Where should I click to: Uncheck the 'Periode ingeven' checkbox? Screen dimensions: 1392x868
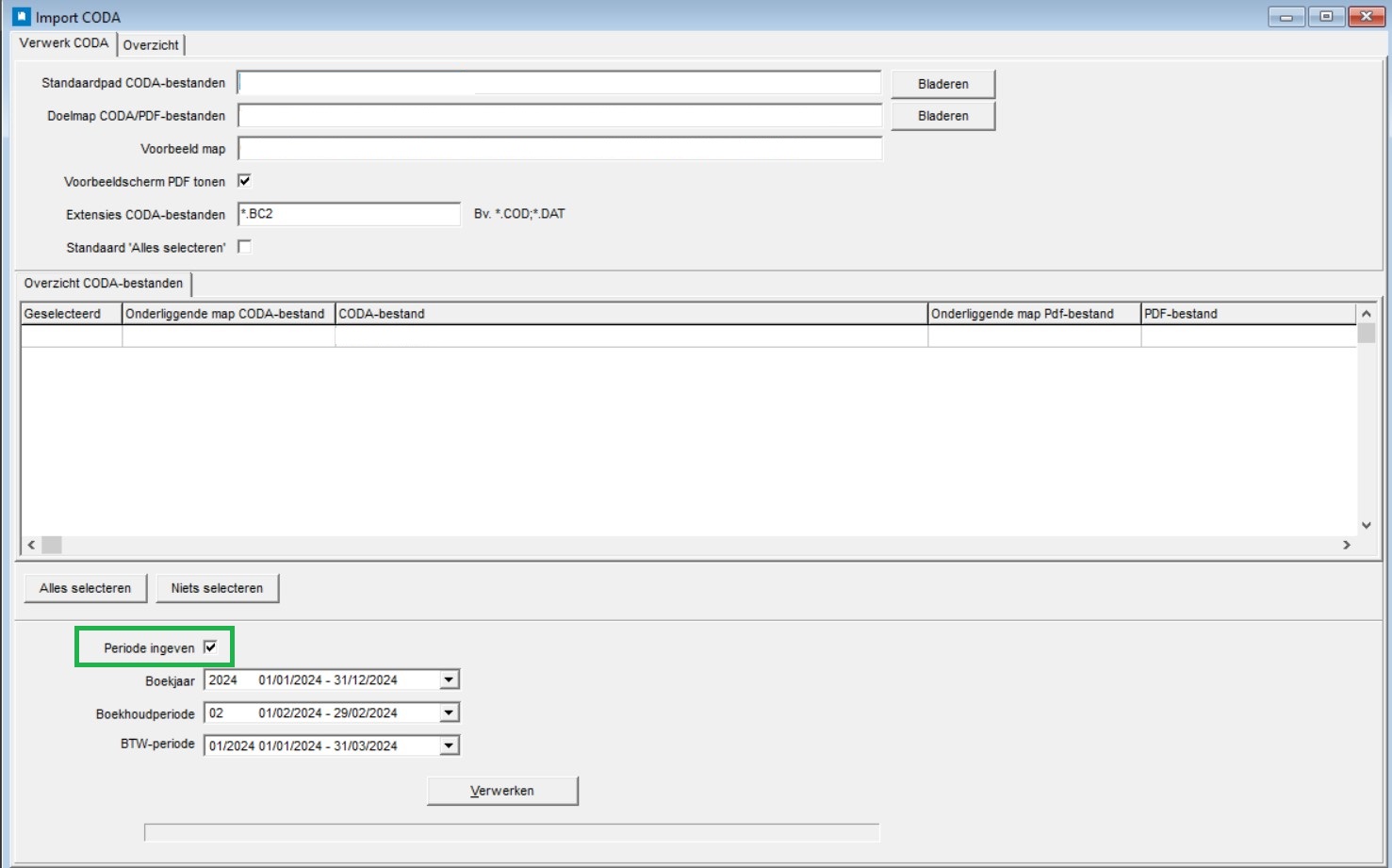[210, 647]
